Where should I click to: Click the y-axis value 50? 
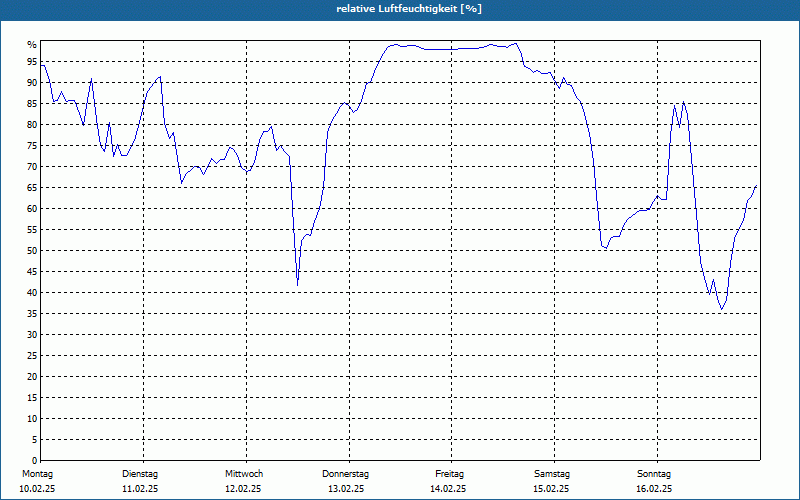(x=32, y=251)
